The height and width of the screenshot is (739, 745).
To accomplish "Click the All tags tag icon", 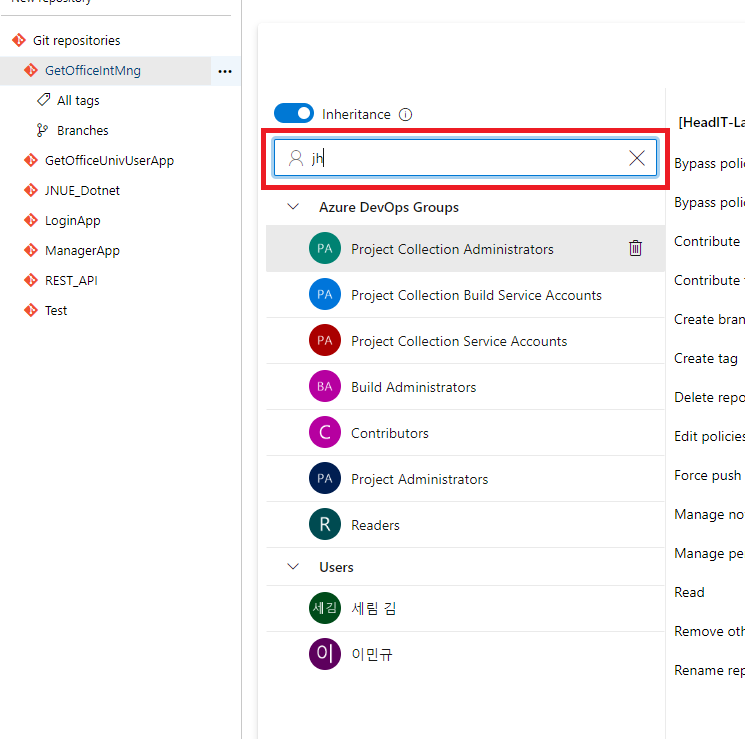I will (x=43, y=100).
